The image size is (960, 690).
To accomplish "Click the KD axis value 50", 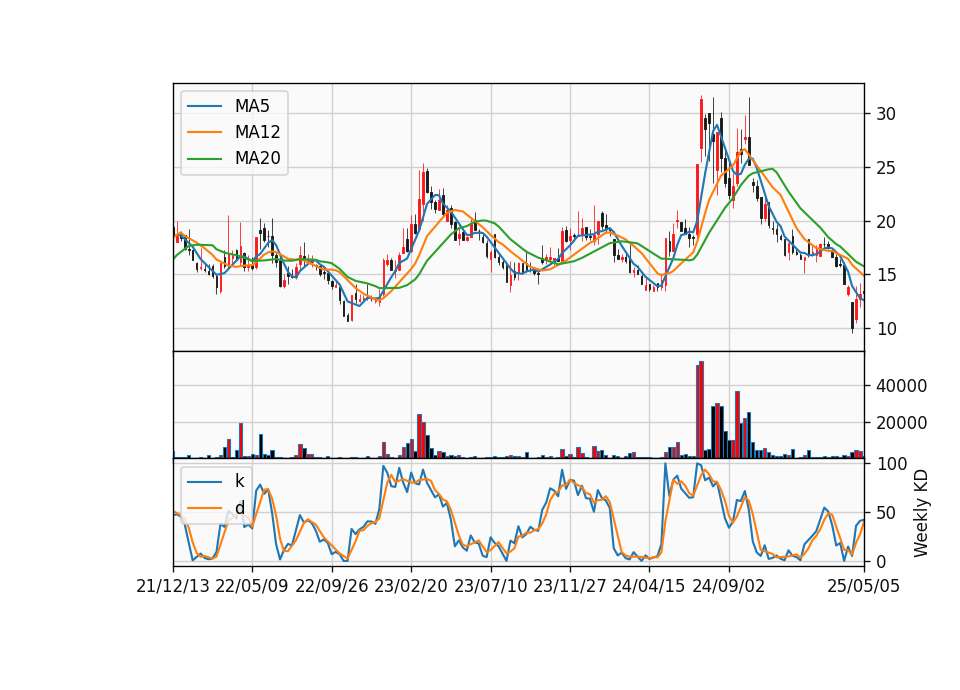I will click(x=886, y=512).
